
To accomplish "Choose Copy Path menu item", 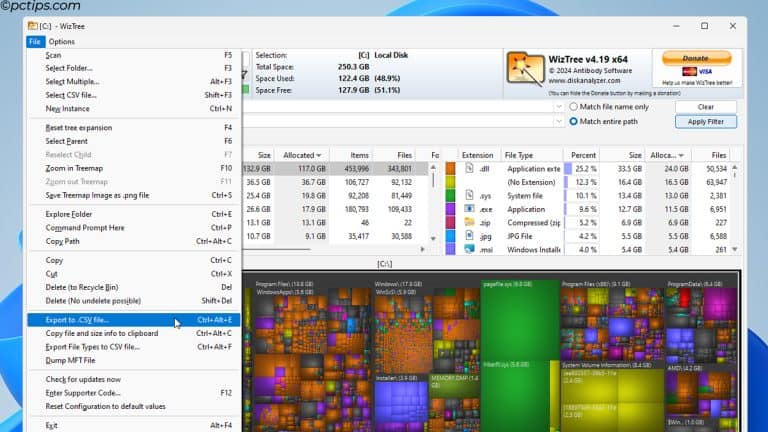I will [x=134, y=241].
